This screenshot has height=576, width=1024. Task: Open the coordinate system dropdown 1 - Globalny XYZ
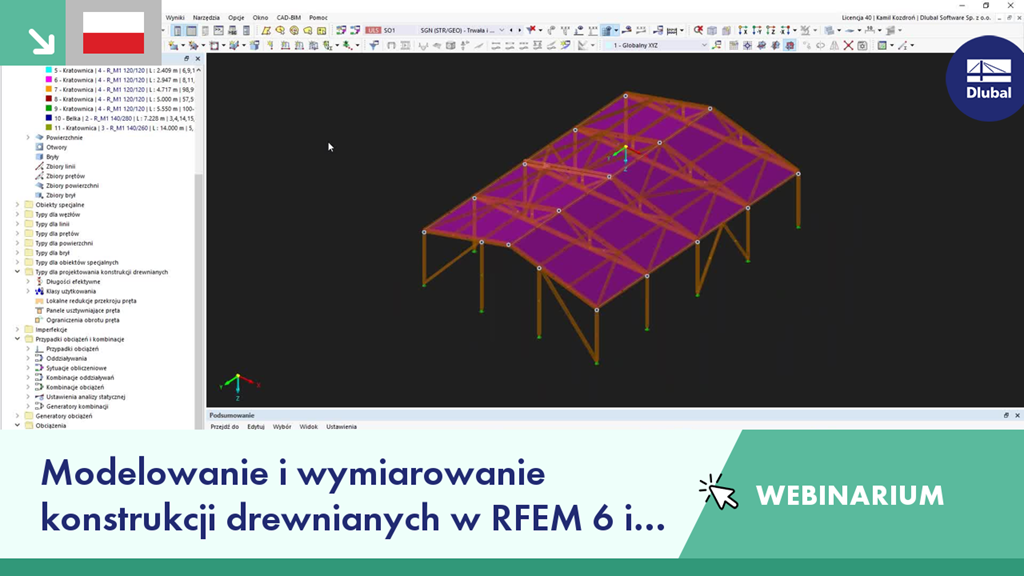(x=655, y=45)
